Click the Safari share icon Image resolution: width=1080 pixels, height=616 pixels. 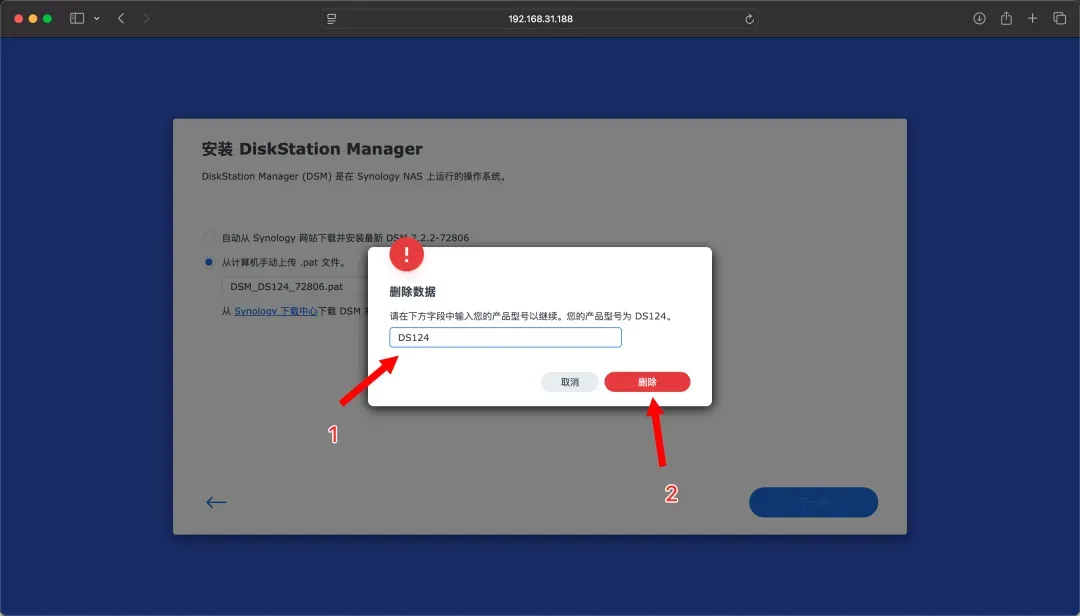[x=1006, y=19]
